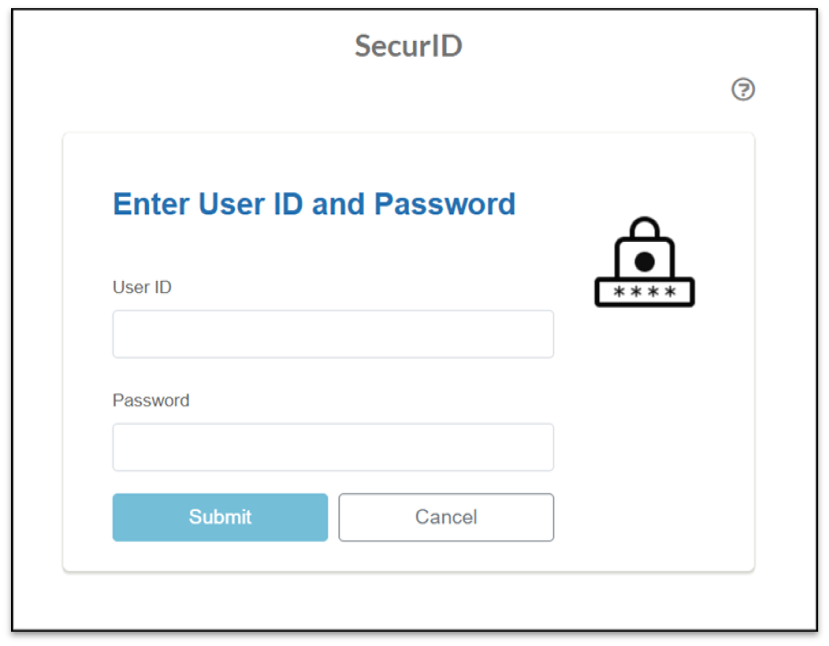The width and height of the screenshot is (829, 646).
Task: Focus the User ID text field
Action: click(332, 334)
